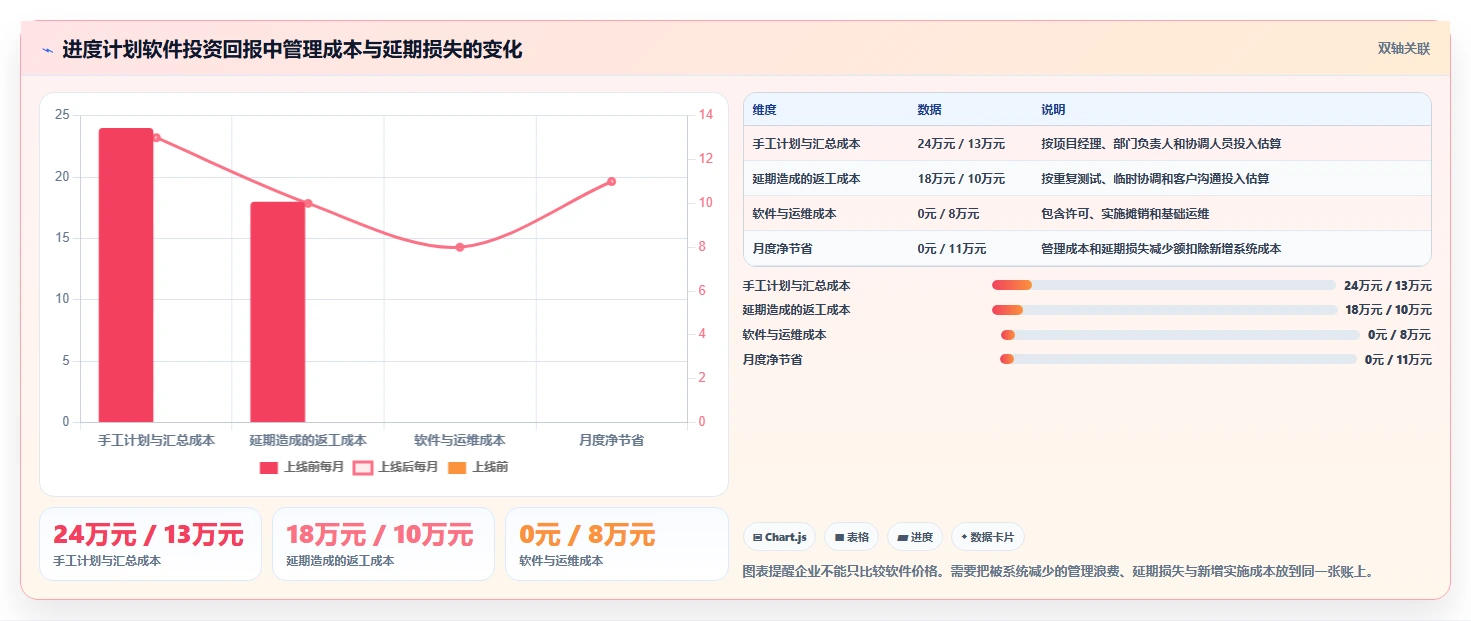Click the line point above 月度净节省
The height and width of the screenshot is (621, 1471).
click(x=611, y=181)
